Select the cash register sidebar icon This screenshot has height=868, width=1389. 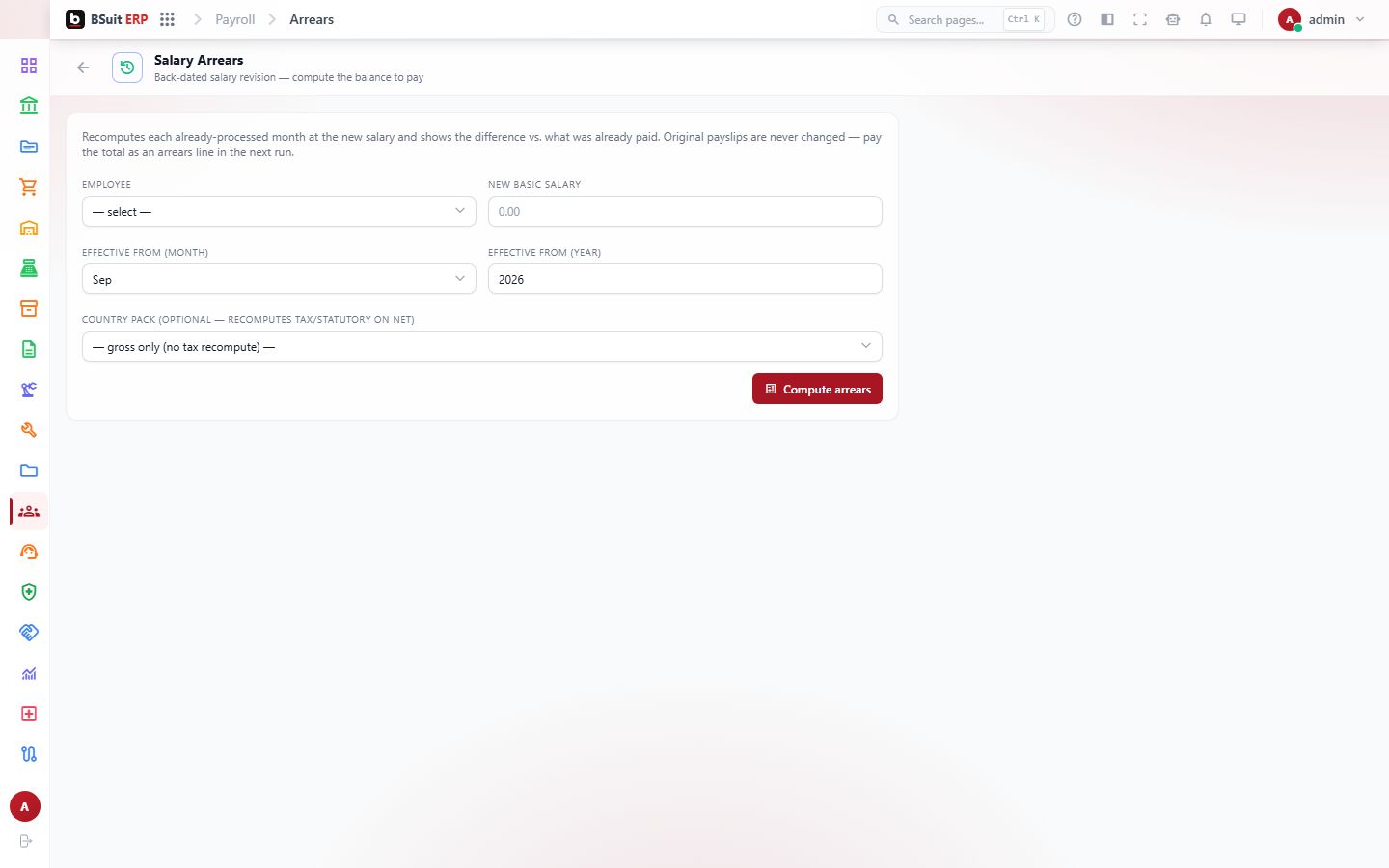click(29, 268)
